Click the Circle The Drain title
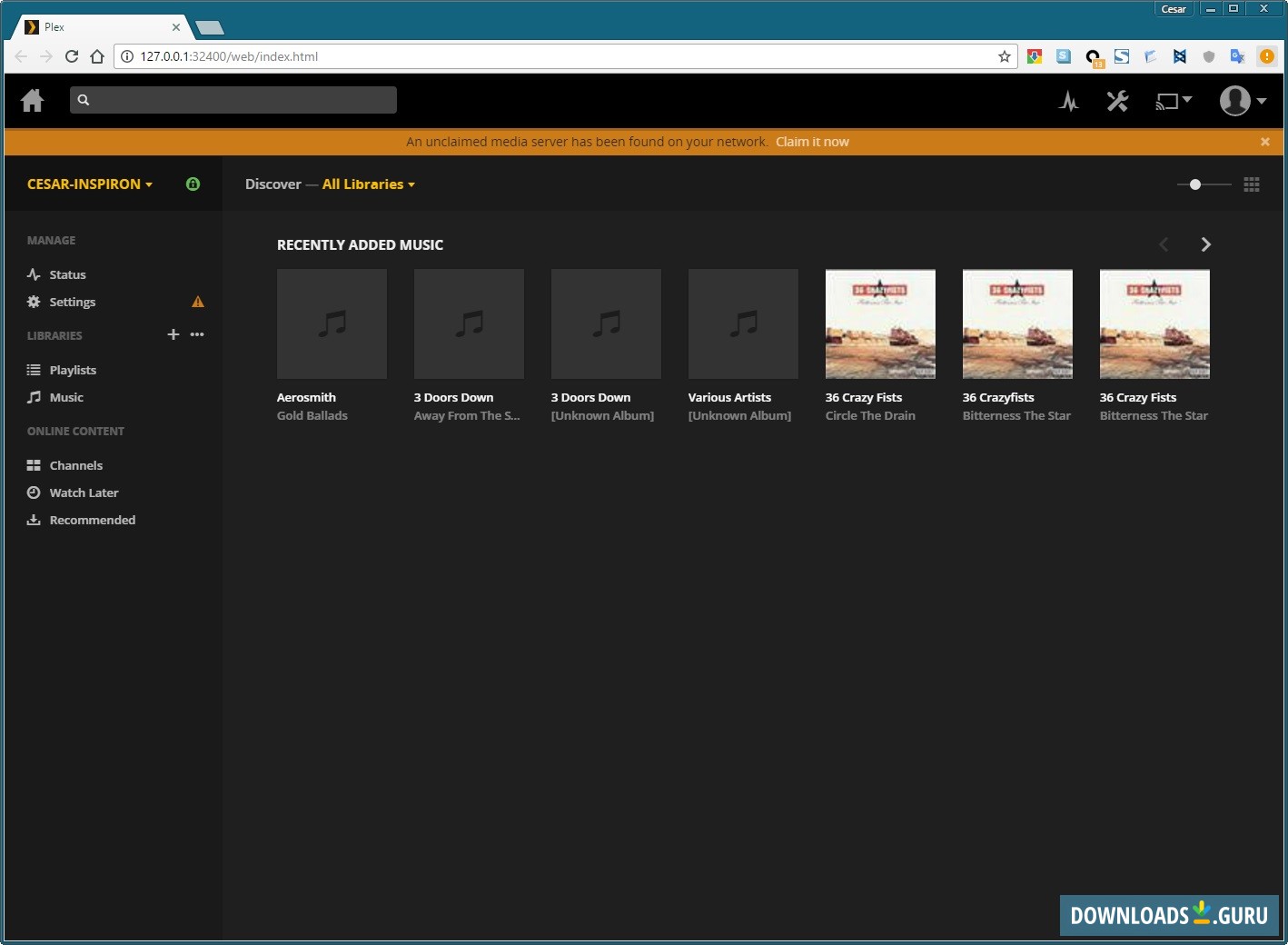1288x945 pixels. coord(870,415)
